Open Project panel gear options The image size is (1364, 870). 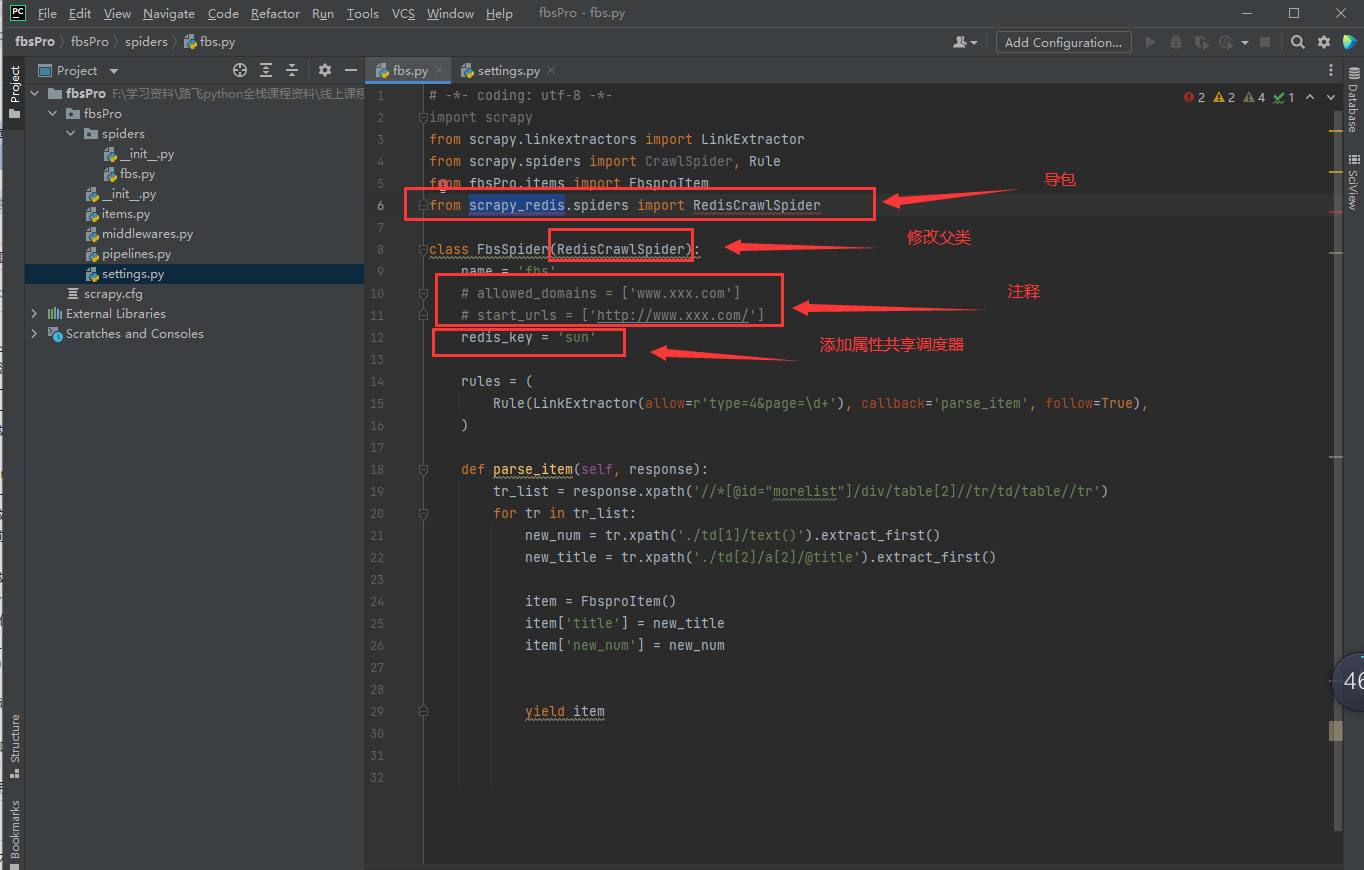pos(324,70)
